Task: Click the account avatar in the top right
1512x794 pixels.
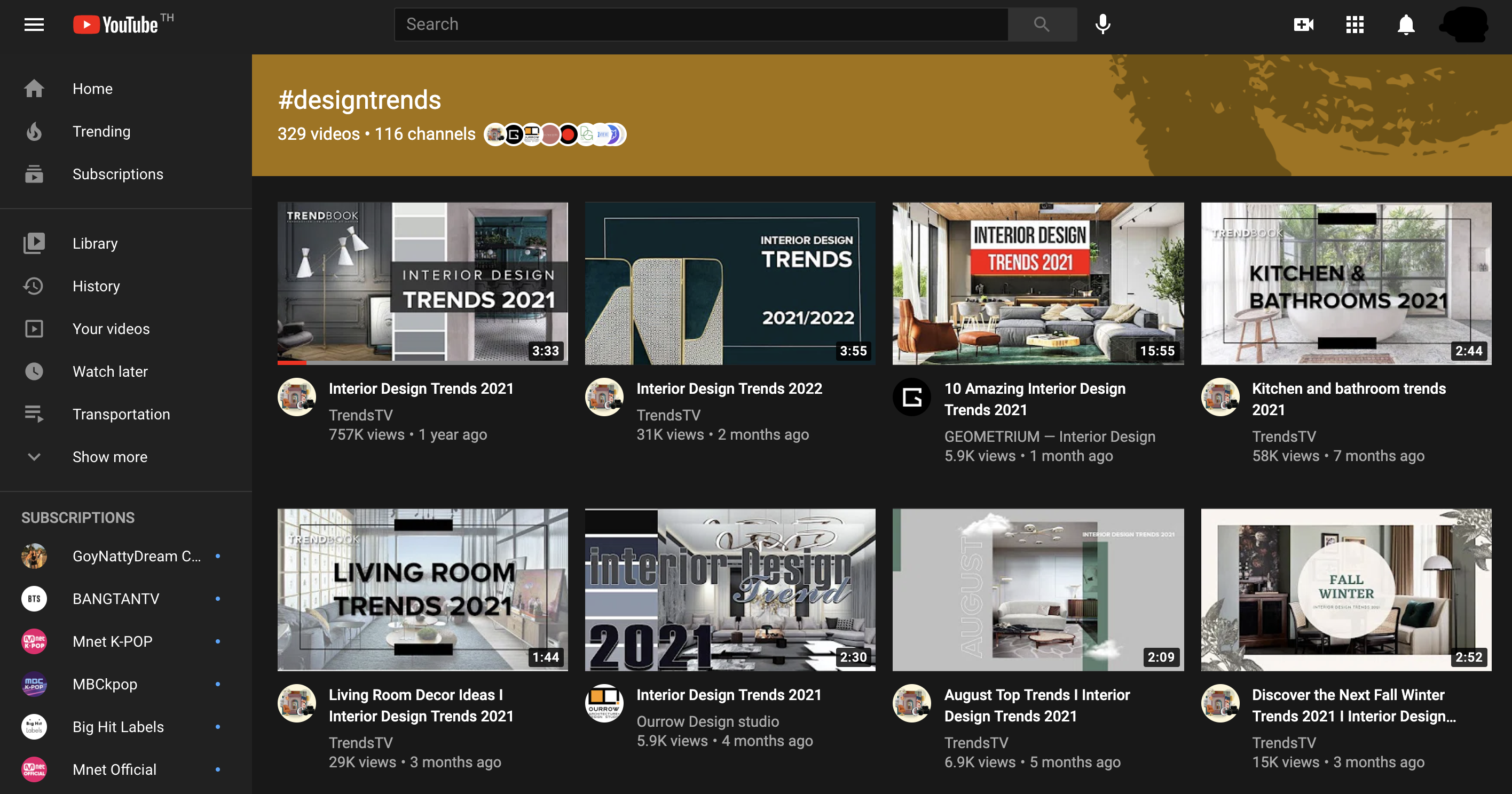Action: (1464, 25)
